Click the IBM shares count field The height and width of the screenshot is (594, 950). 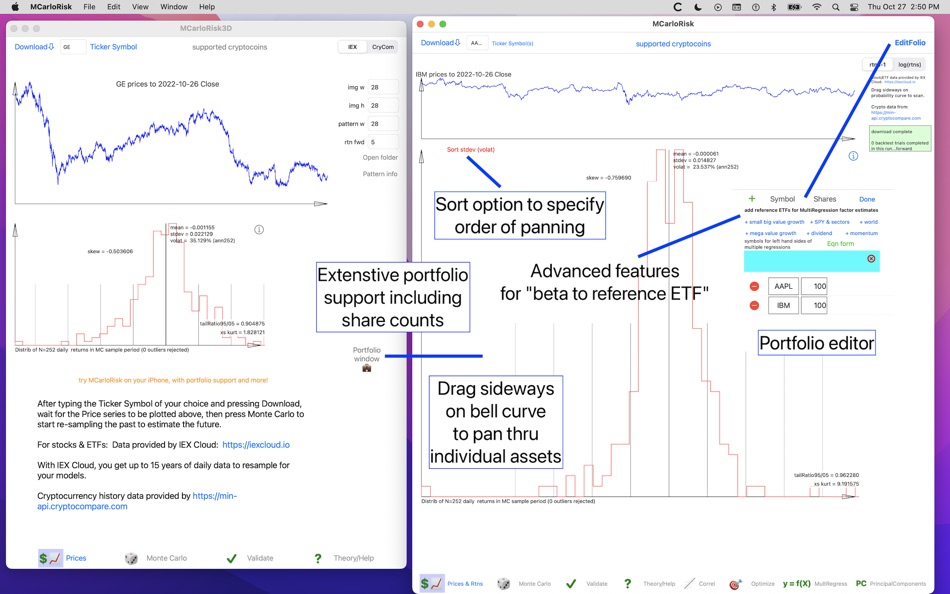pyautogui.click(x=814, y=305)
